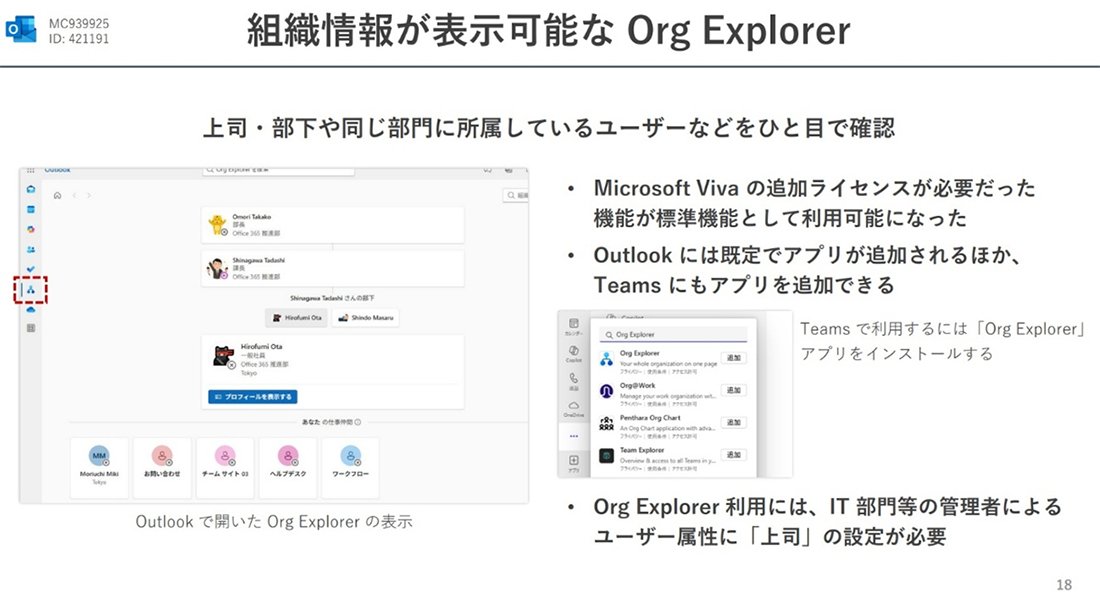Image resolution: width=1100 pixels, height=610 pixels.
Task: Open Copilot icon in Outlook sidebar
Action: pos(31,229)
